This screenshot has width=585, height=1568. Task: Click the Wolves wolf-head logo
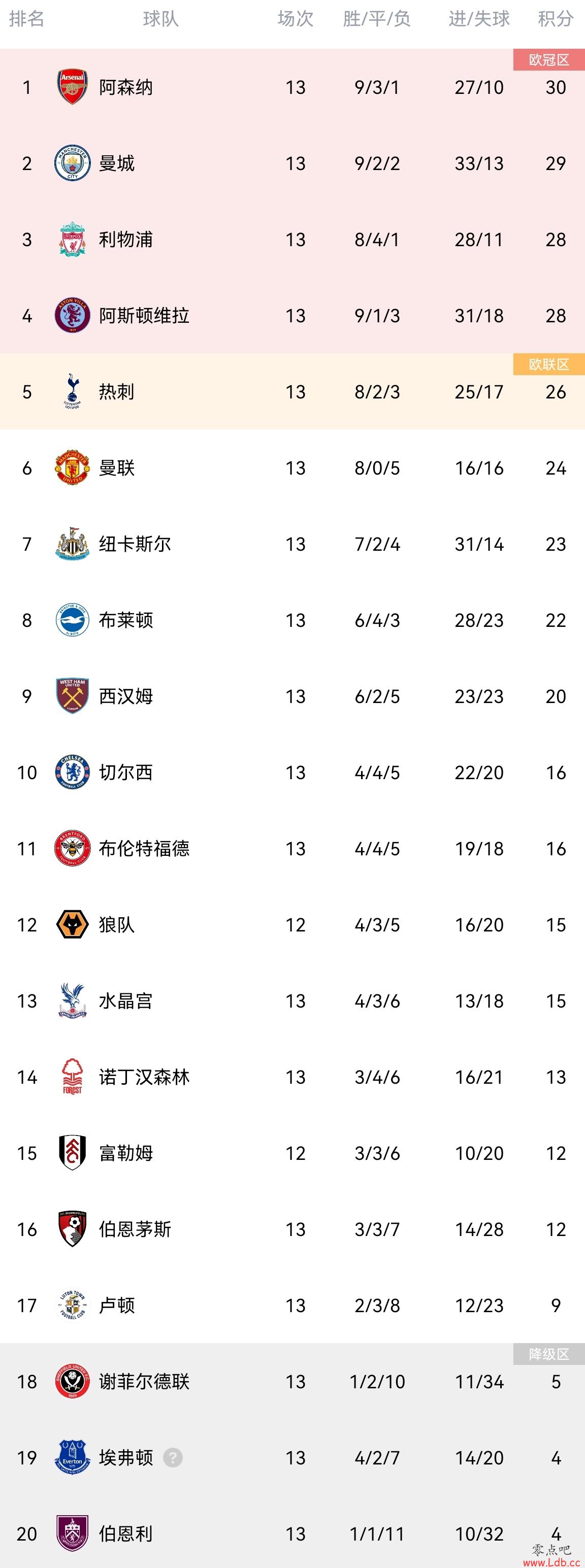pyautogui.click(x=73, y=925)
